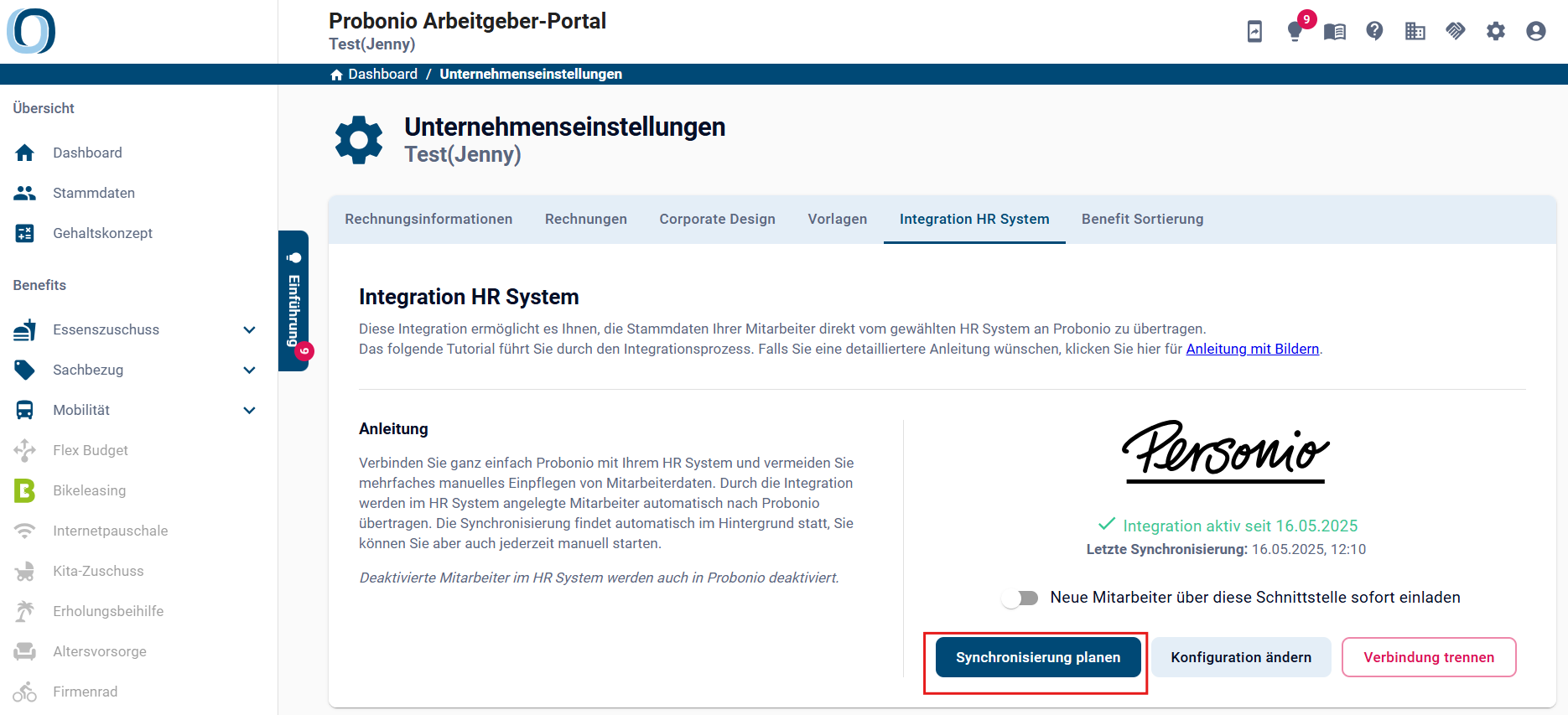Click the 'Probonio Arbeitgeber-Portal' header title

[467, 21]
